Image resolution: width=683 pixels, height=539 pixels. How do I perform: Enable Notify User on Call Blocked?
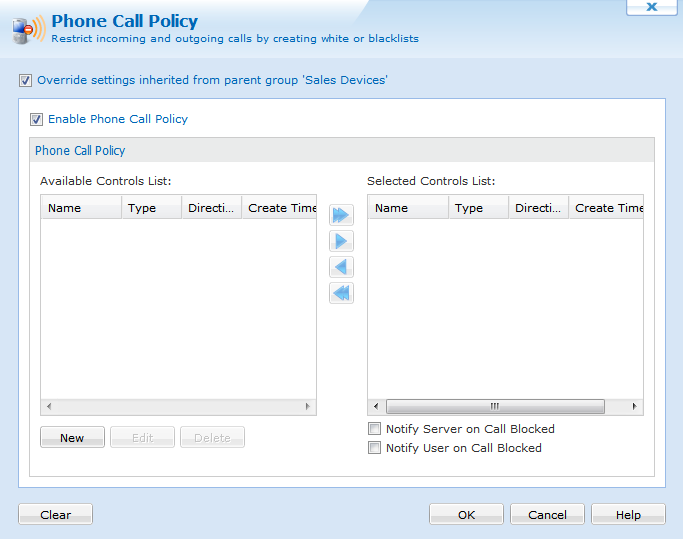tap(374, 448)
